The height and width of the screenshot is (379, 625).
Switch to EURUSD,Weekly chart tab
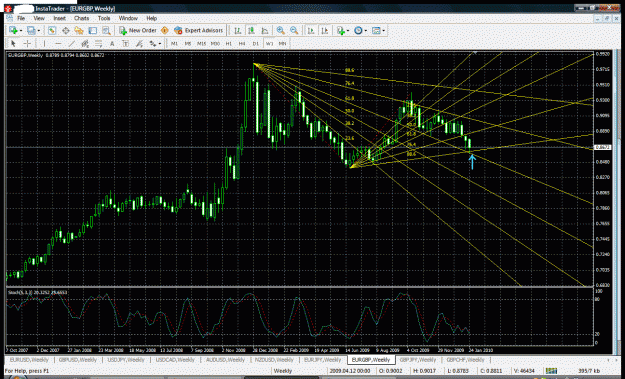29,360
